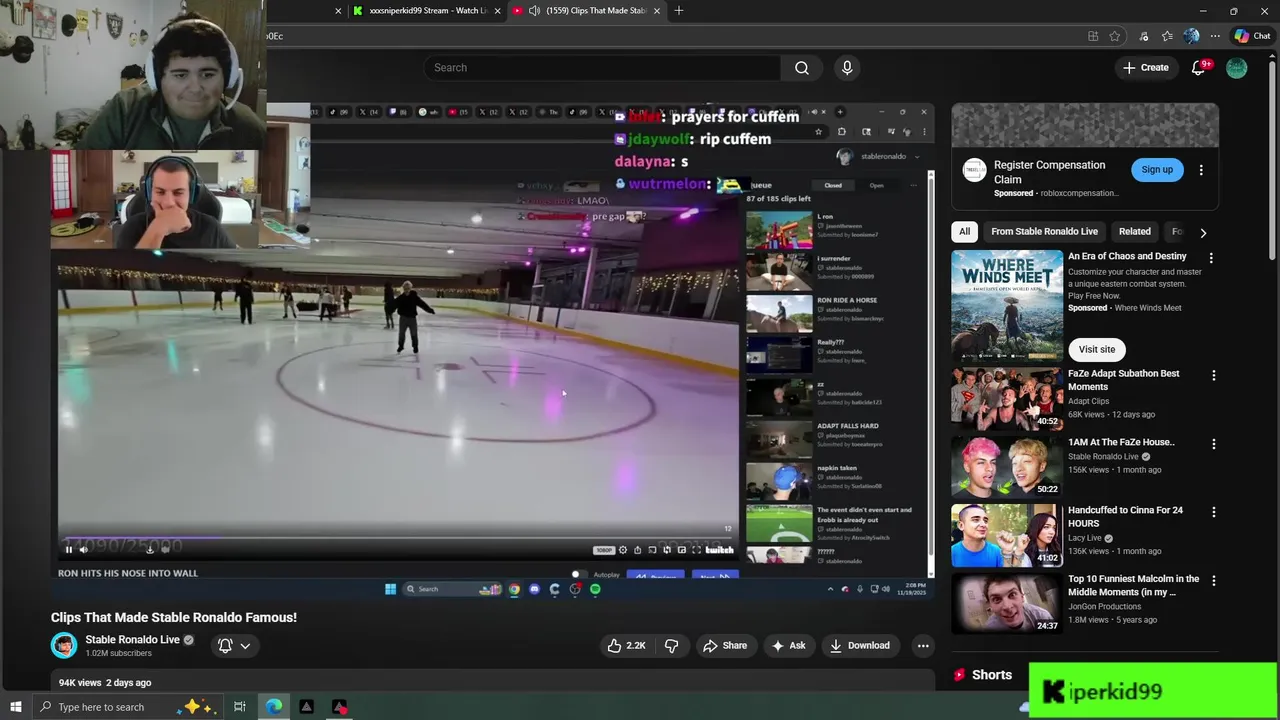The image size is (1280, 720).
Task: Show more filter chips with arrow
Action: click(x=1203, y=232)
